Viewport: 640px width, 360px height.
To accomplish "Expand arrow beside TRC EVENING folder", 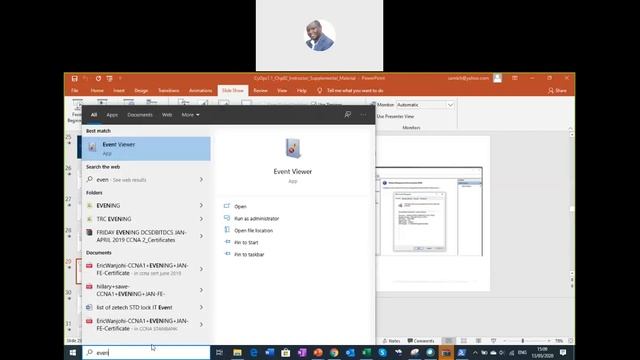I will point(201,219).
